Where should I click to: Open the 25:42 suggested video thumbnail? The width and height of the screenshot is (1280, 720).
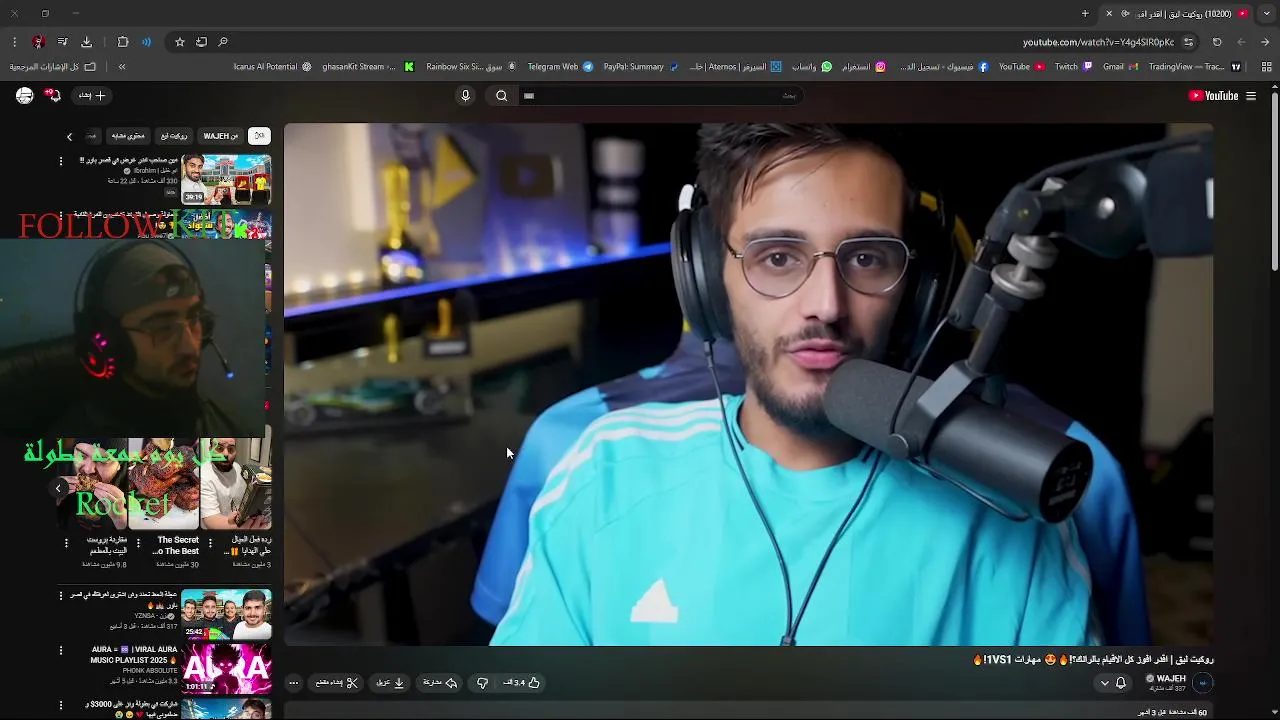[x=226, y=614]
